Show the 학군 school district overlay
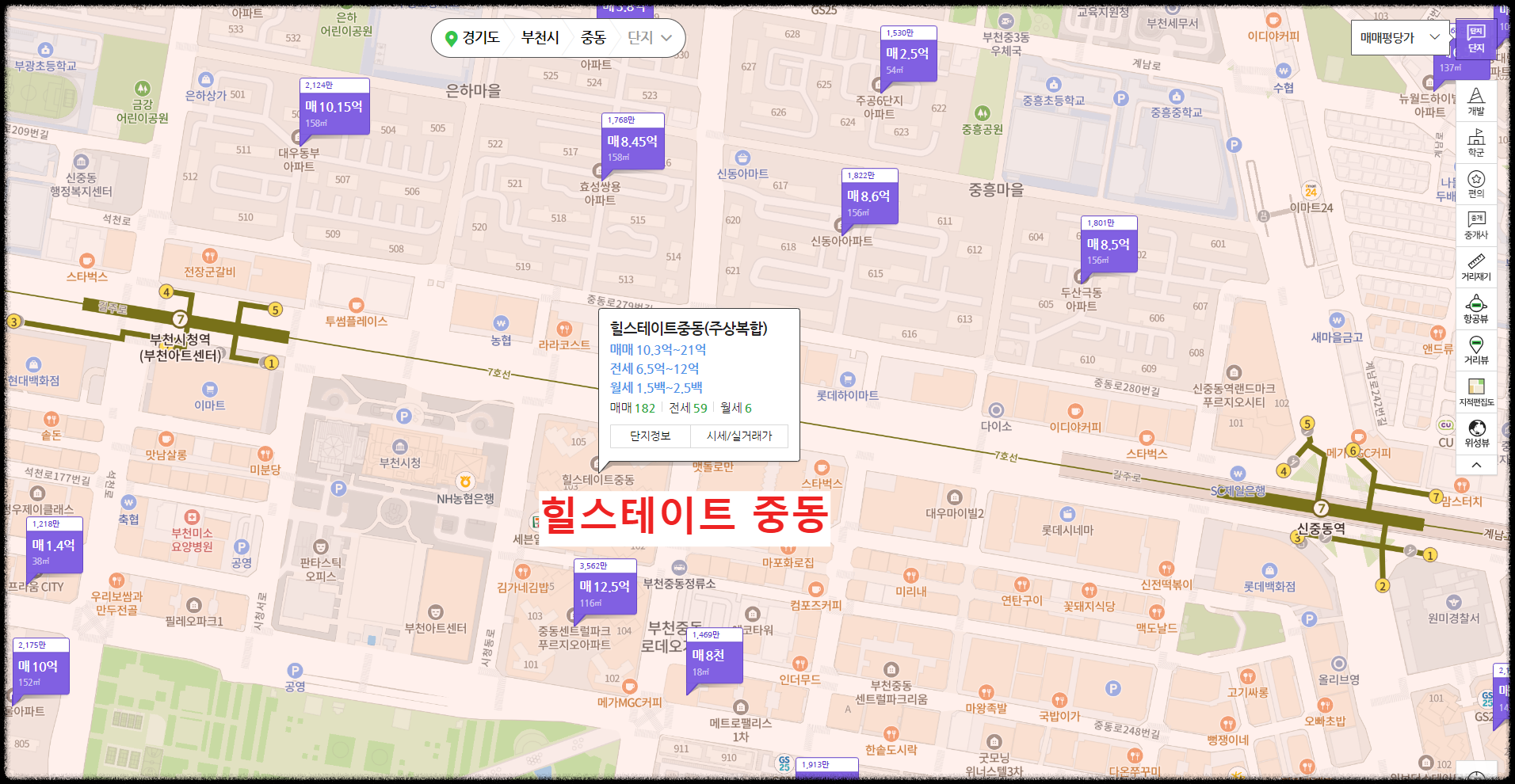The width and height of the screenshot is (1515, 784). [1476, 143]
